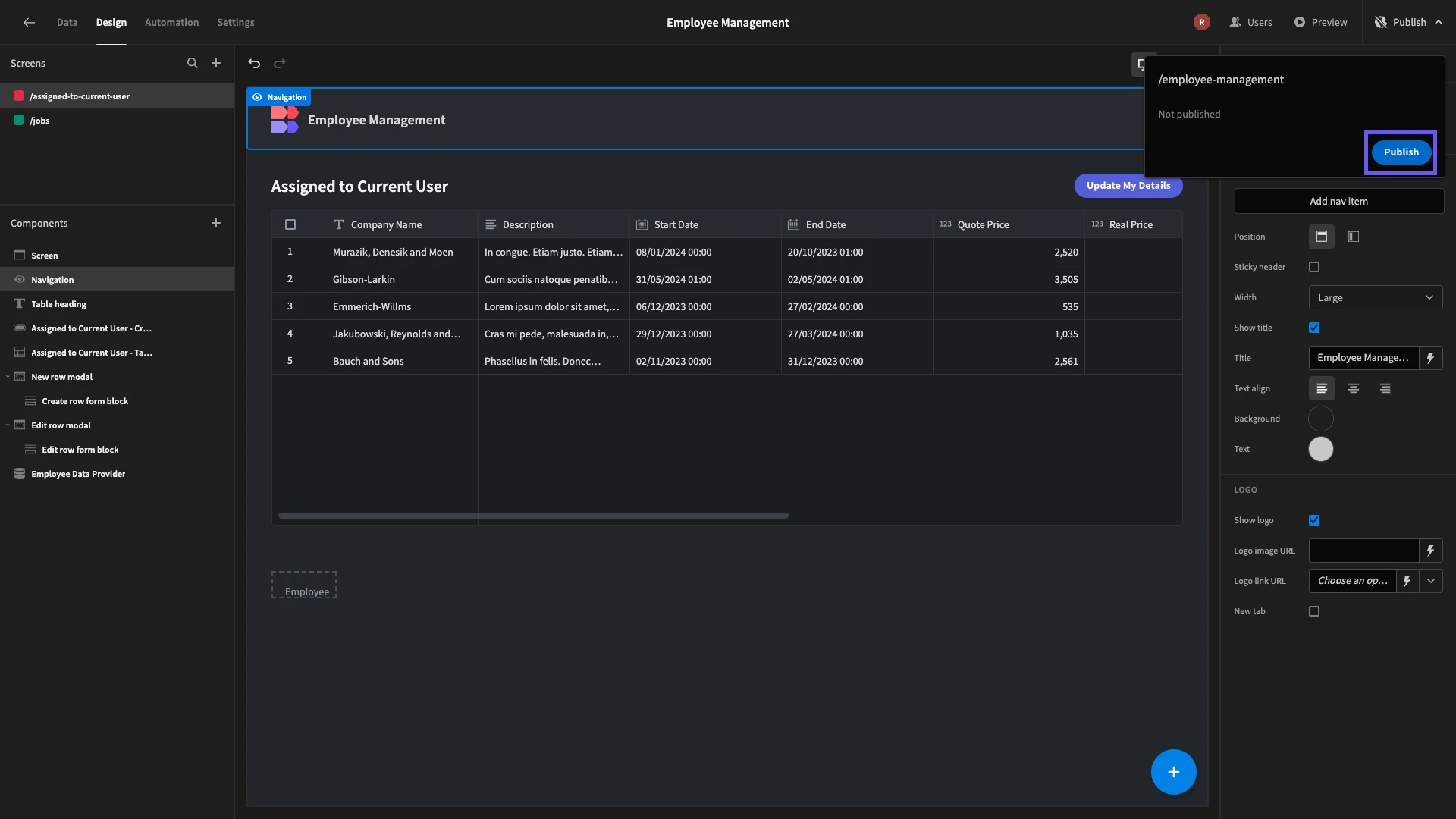Collapse the New row modal tree item

(8, 377)
